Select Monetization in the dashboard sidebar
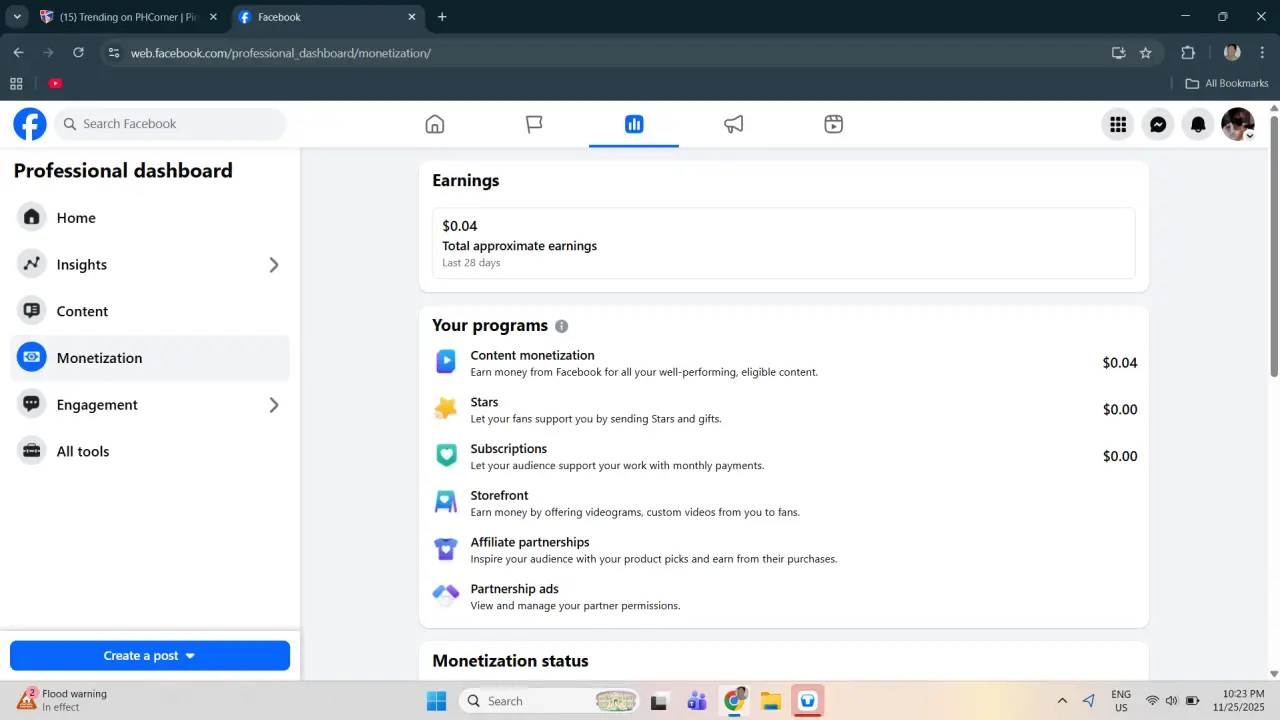 click(150, 358)
